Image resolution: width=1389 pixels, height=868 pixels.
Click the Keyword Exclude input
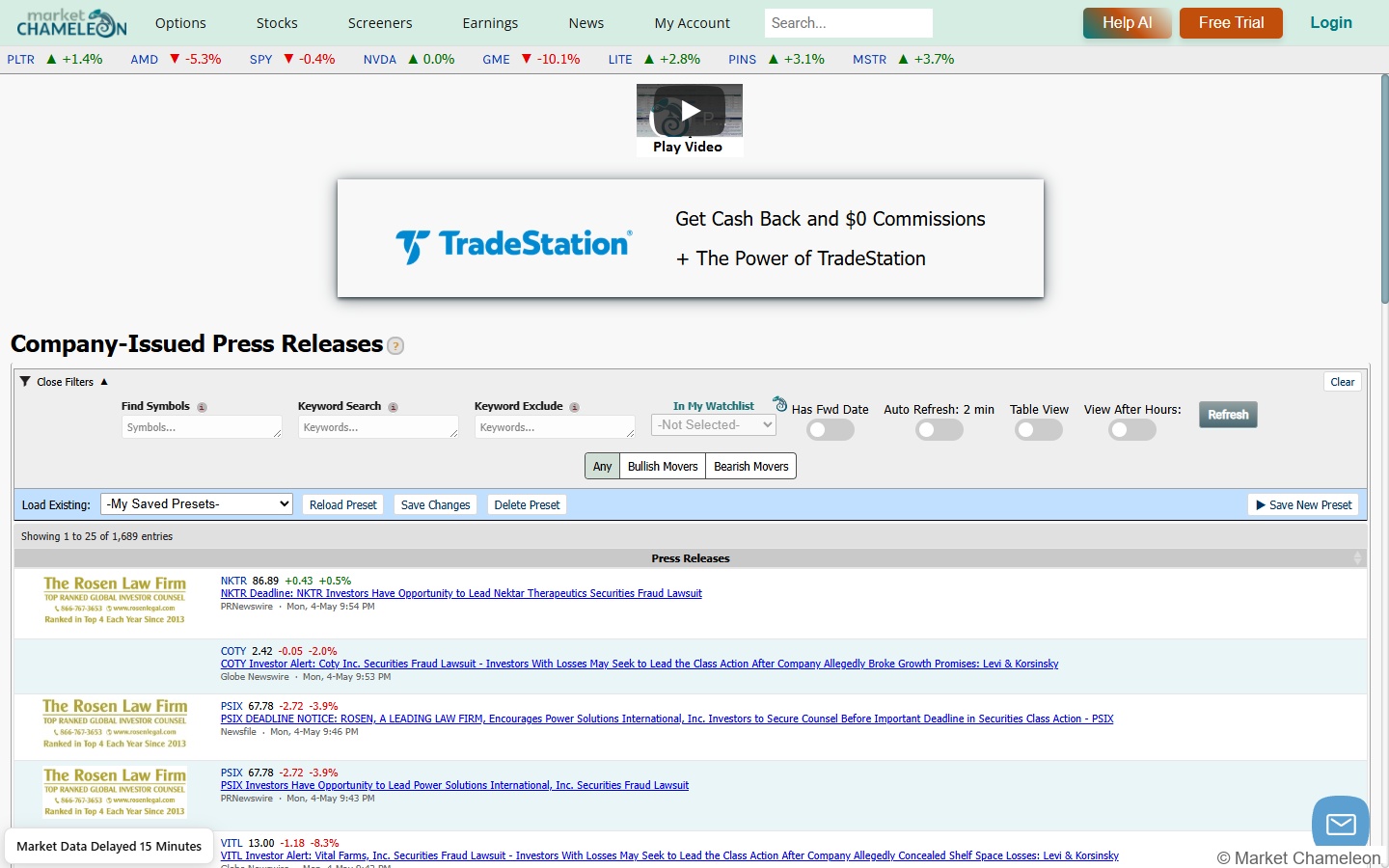click(555, 427)
